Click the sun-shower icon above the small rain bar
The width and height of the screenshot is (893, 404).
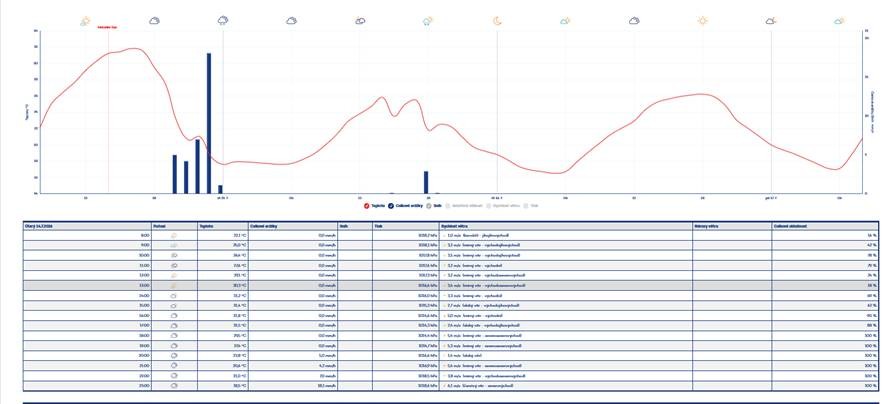tap(428, 21)
